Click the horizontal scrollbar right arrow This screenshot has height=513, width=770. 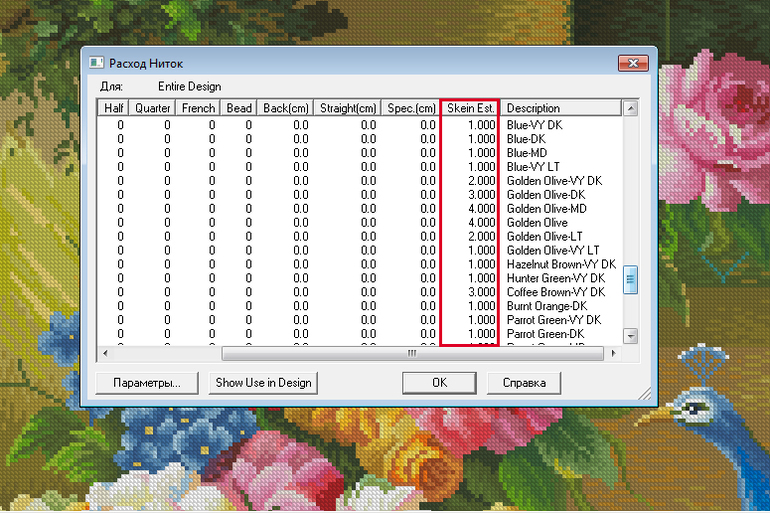(x=613, y=353)
